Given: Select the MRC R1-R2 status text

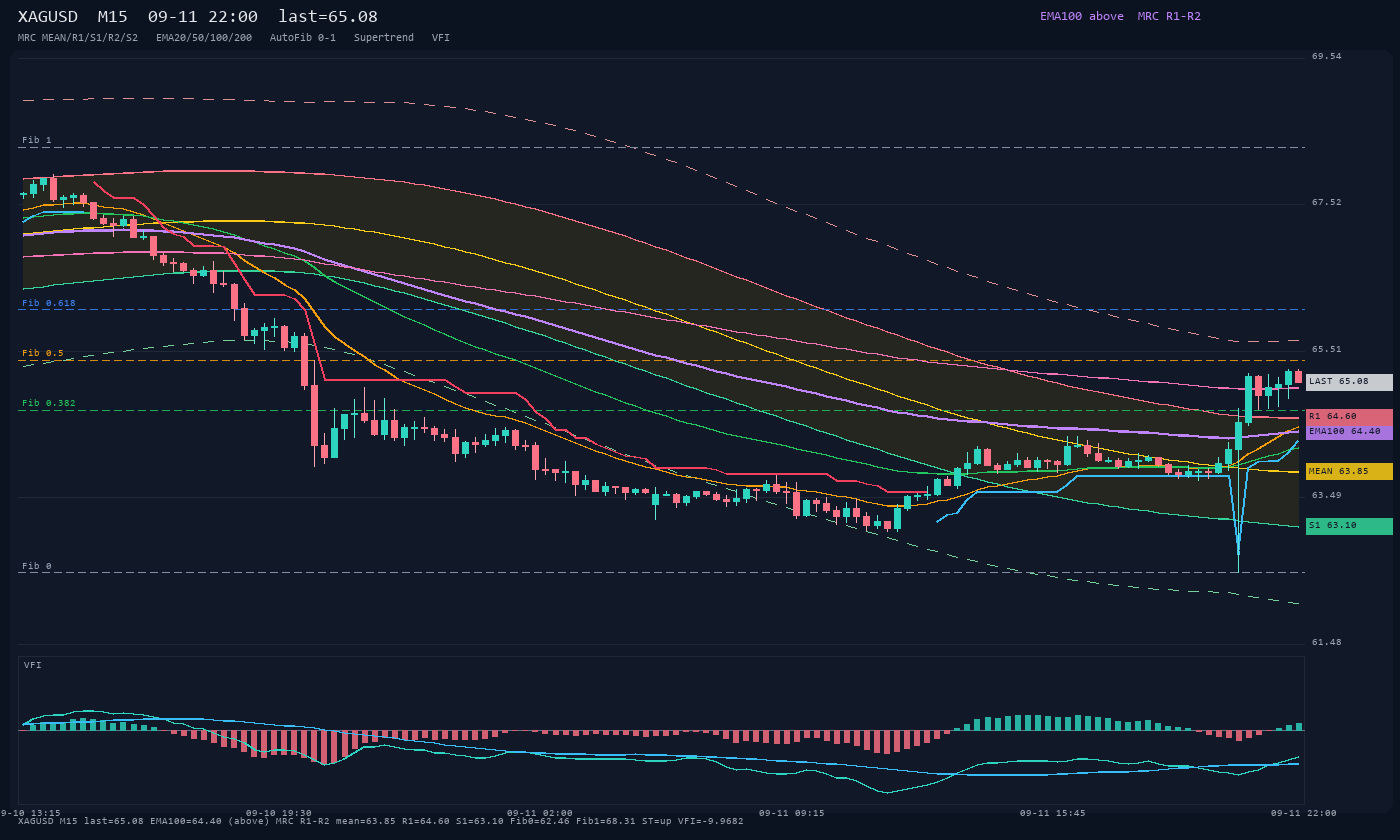Looking at the screenshot, I should (1169, 16).
